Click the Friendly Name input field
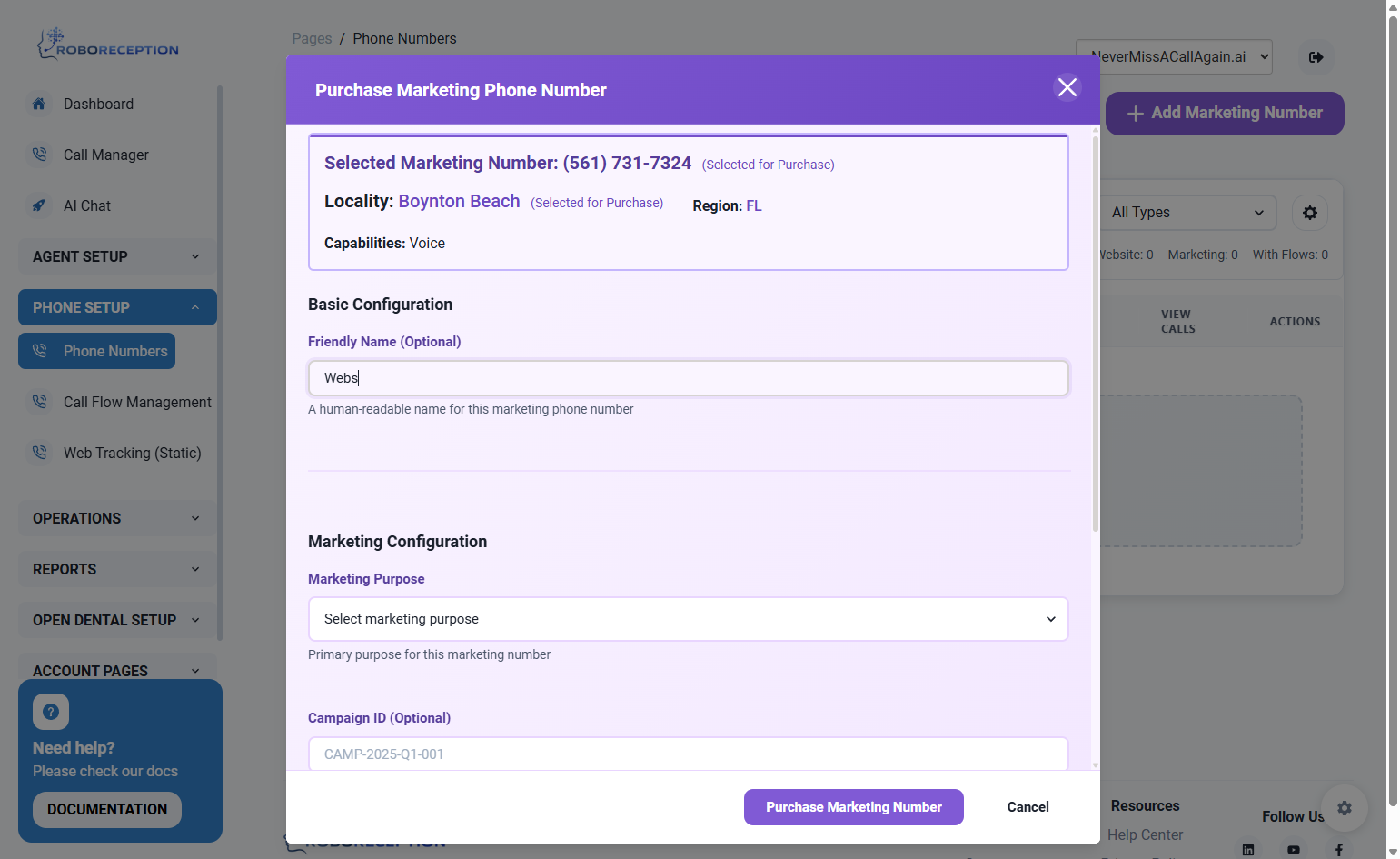The image size is (1400, 859). (x=689, y=378)
